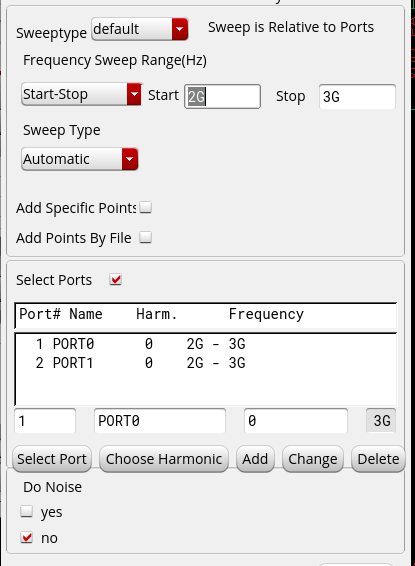Toggle the Do Noise no option
Screen dimensions: 415x566
[x=27, y=537]
